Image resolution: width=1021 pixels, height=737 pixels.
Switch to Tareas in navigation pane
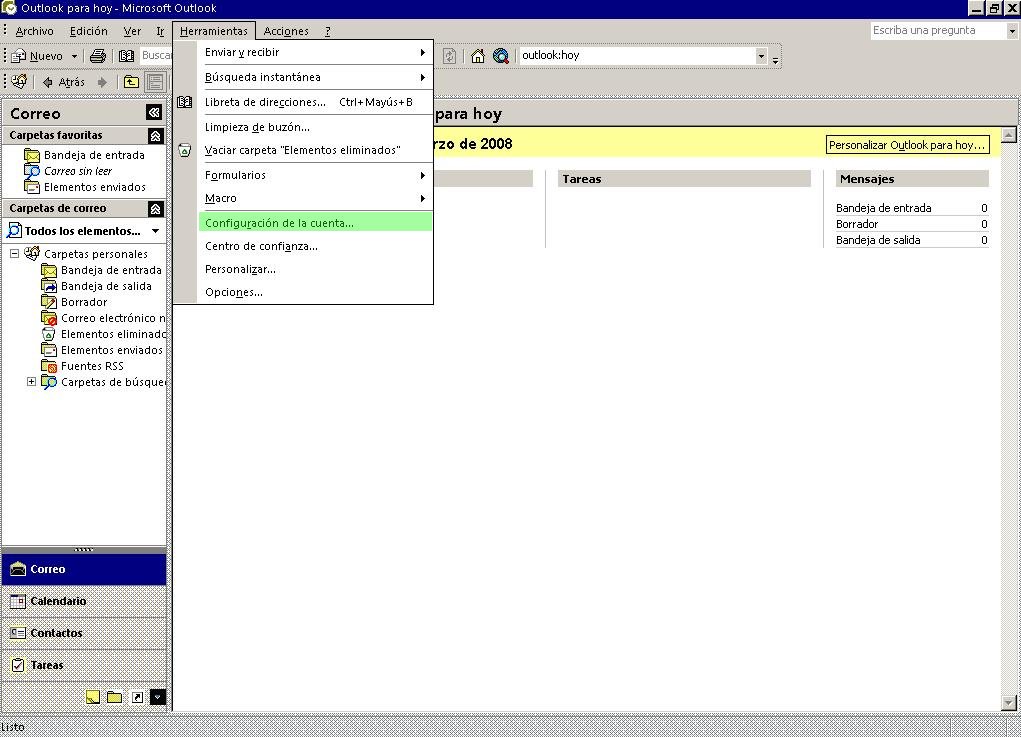coord(84,665)
